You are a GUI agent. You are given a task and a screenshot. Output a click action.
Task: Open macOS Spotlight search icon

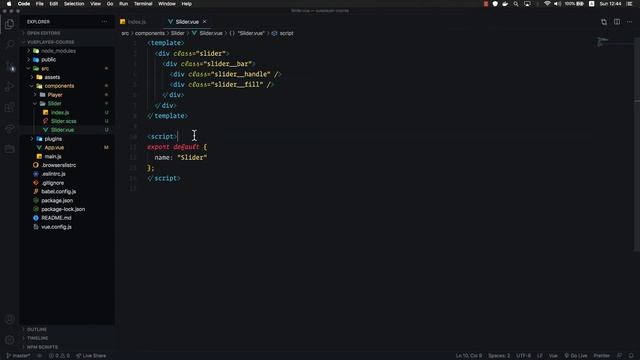(x=516, y=4)
